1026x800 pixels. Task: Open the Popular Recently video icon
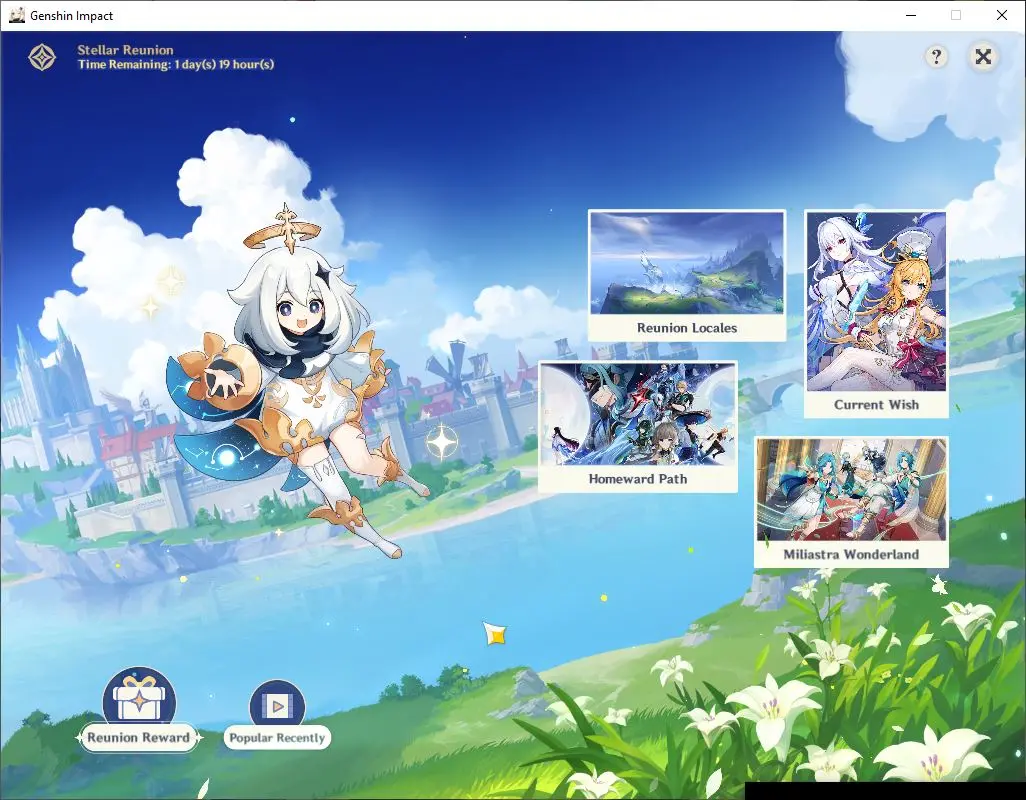point(277,705)
